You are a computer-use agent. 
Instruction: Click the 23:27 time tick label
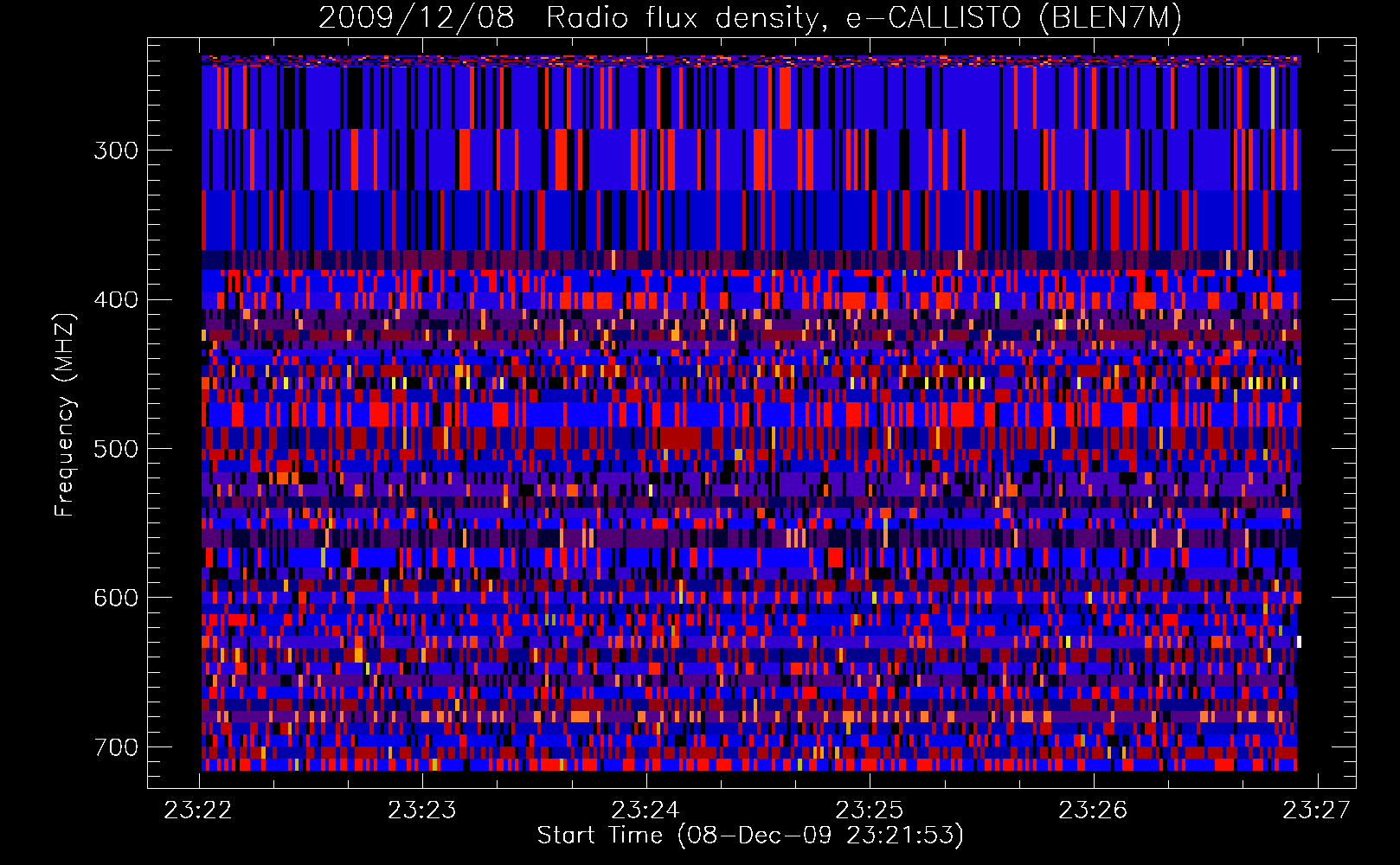pos(1316,810)
